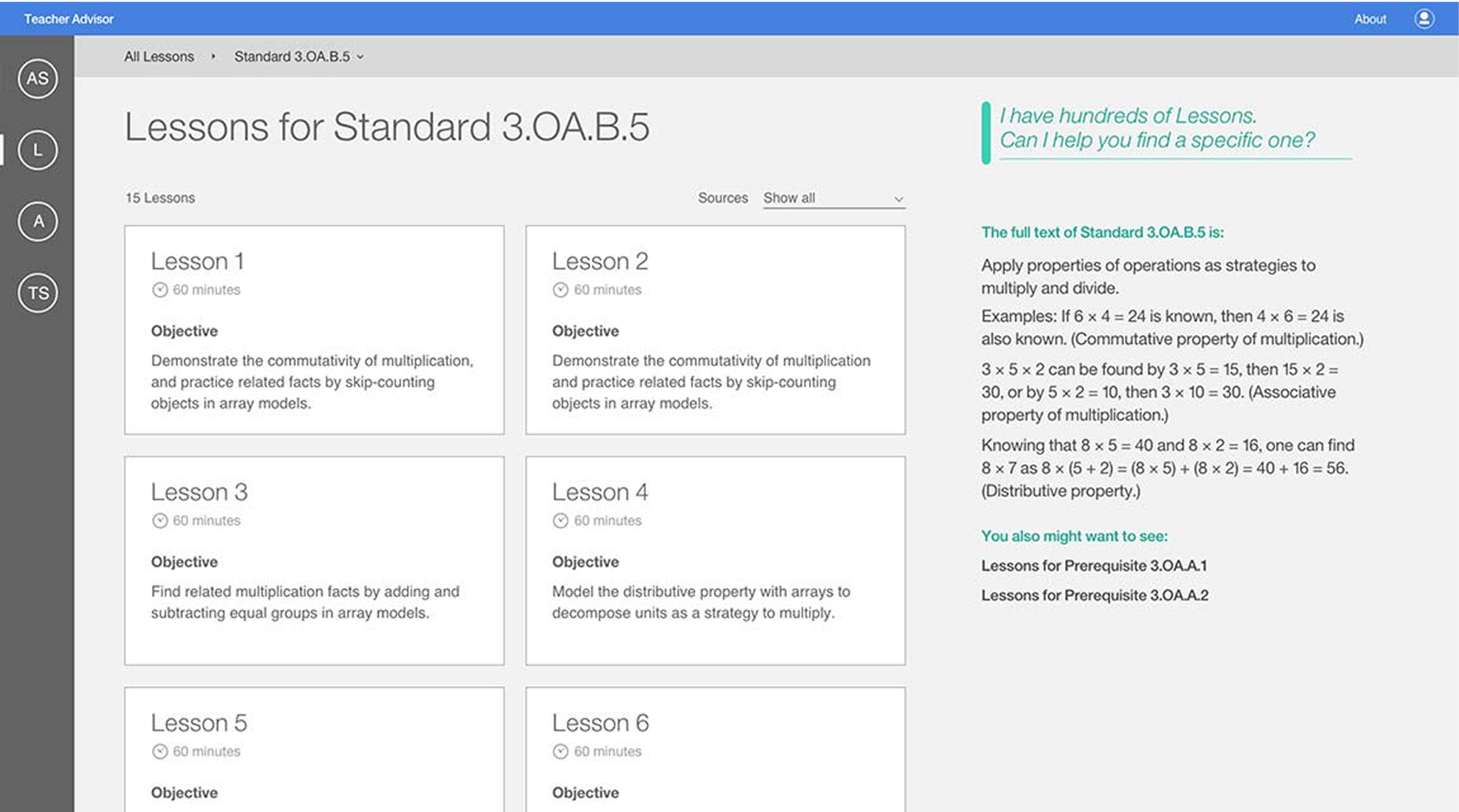Image resolution: width=1459 pixels, height=812 pixels.
Task: Open the A circle sidebar icon
Action: [x=37, y=221]
